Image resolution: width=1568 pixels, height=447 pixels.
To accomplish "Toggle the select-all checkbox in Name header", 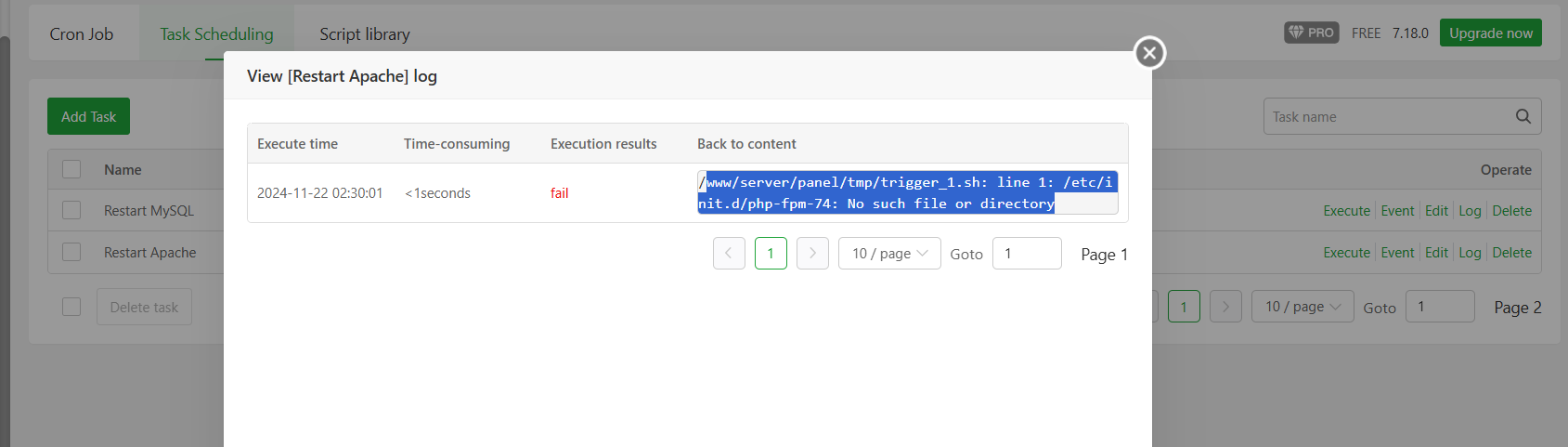I will [71, 169].
